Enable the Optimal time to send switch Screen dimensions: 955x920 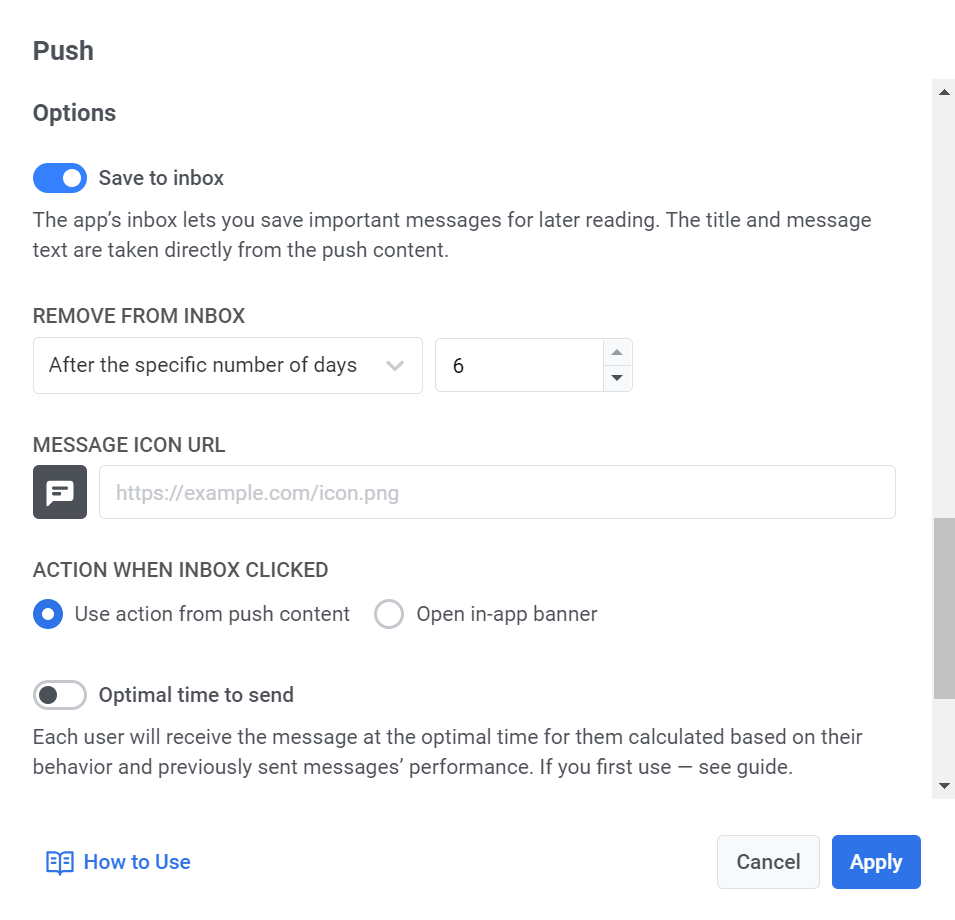pos(60,694)
